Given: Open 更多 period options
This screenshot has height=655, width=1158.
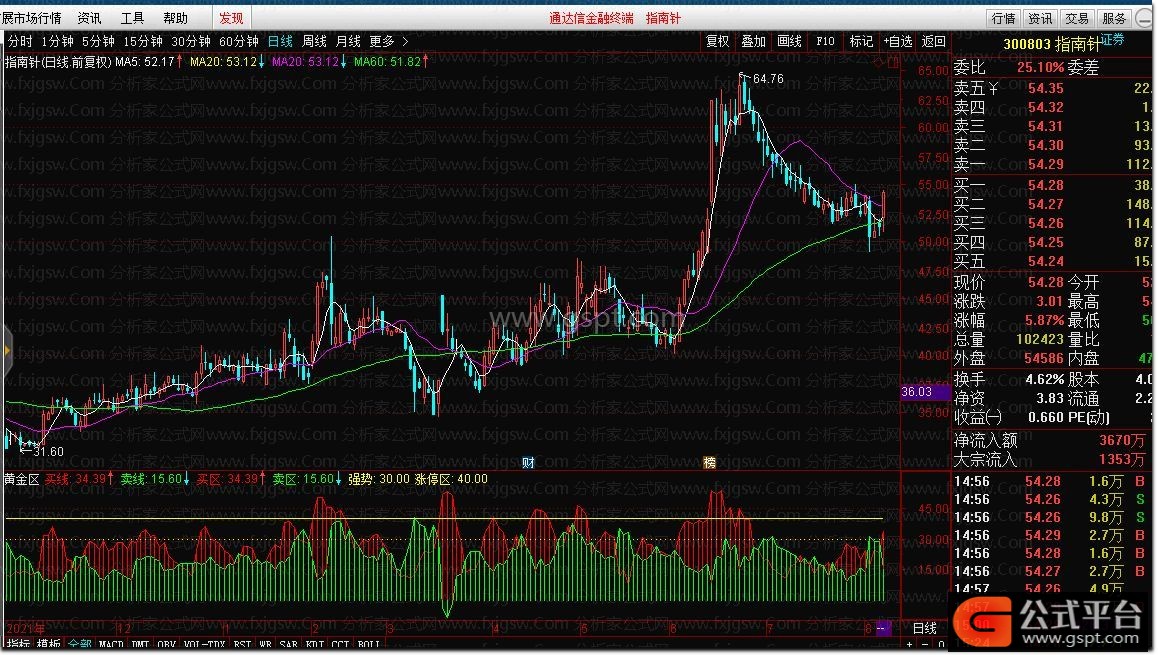Looking at the screenshot, I should (382, 41).
